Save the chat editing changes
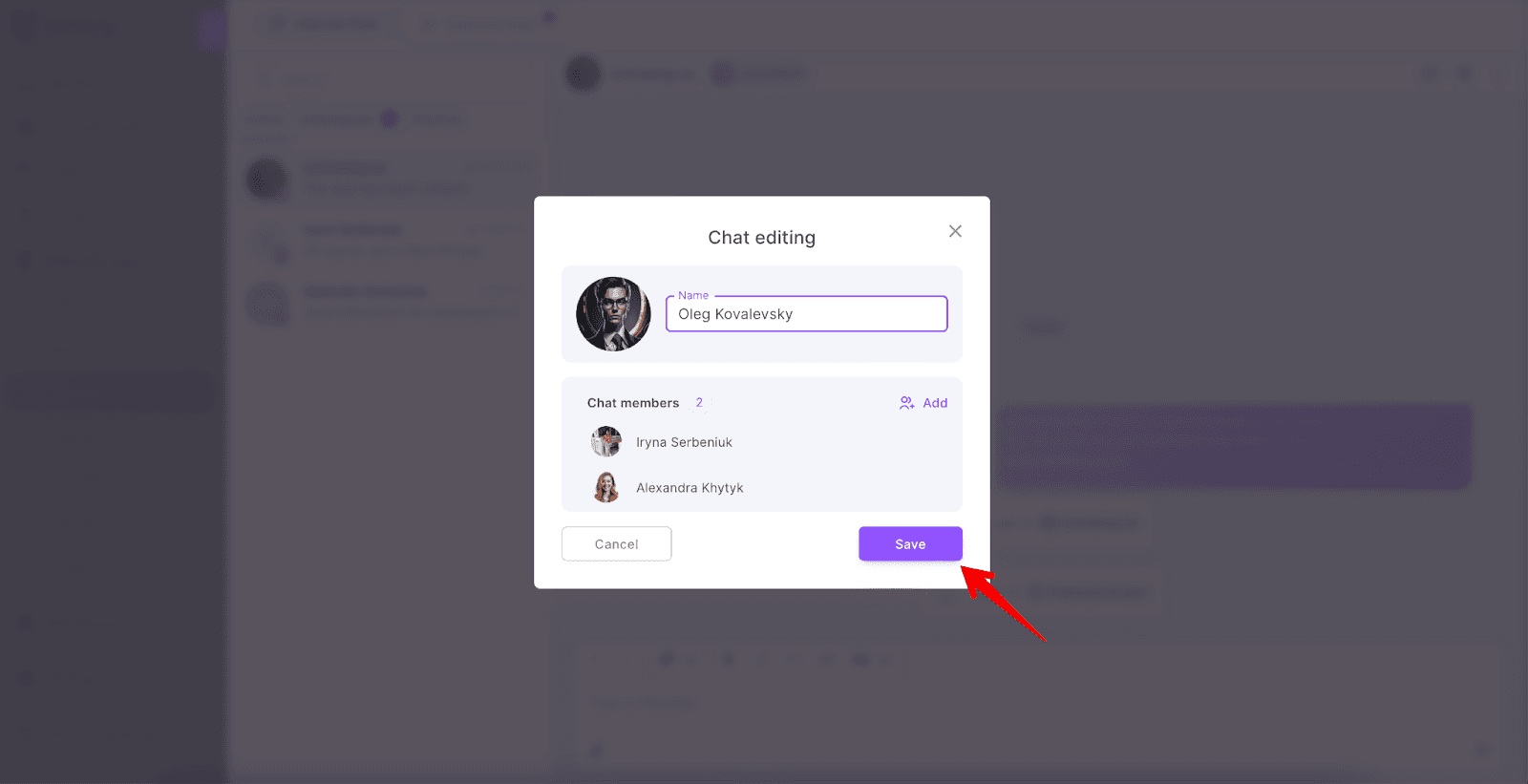This screenshot has width=1528, height=784. pos(910,544)
